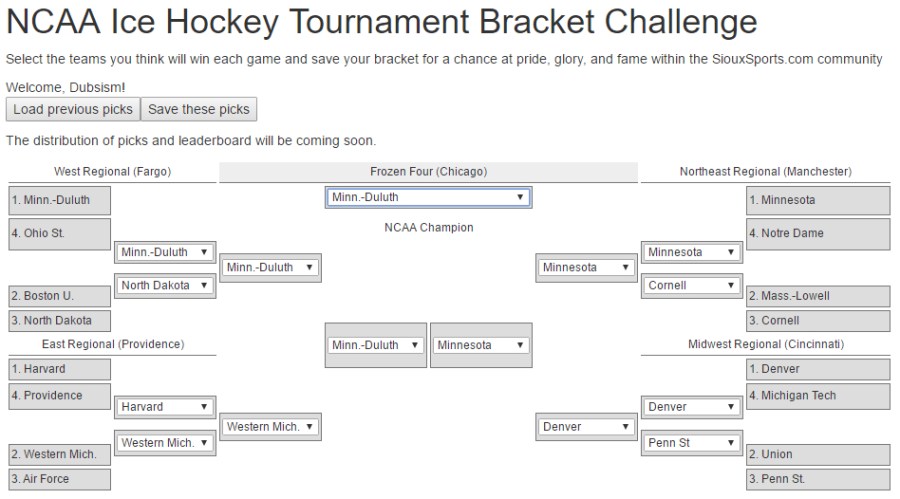The image size is (900, 499).
Task: Click the 2. Boston U. seed box
Action: [x=59, y=296]
